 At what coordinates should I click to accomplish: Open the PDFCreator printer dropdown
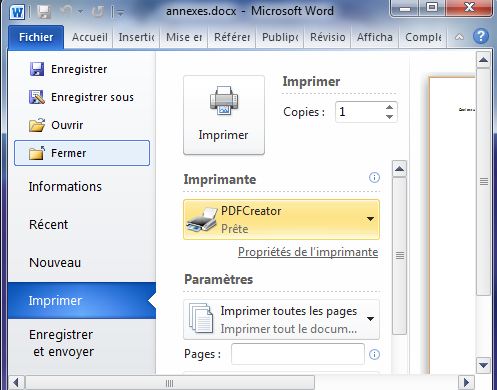click(x=281, y=219)
